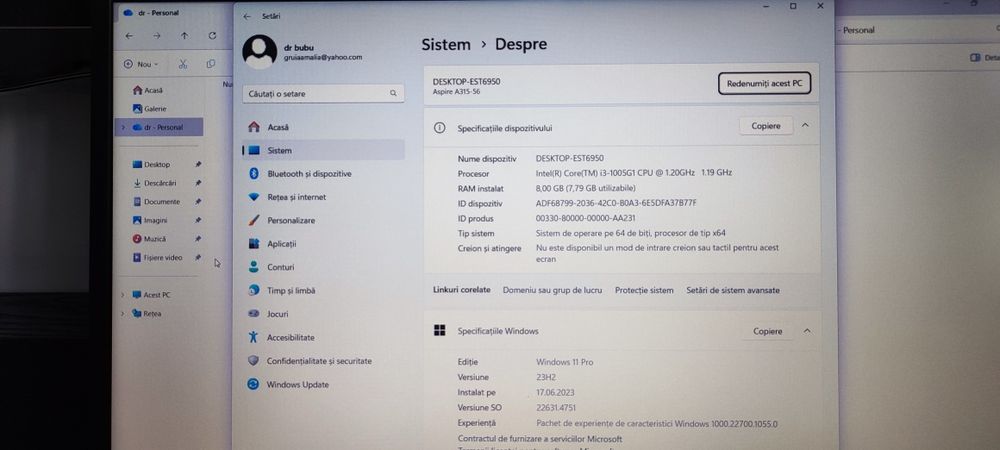Refresh the File Explorer view
The width and height of the screenshot is (1000, 450).
(x=212, y=36)
